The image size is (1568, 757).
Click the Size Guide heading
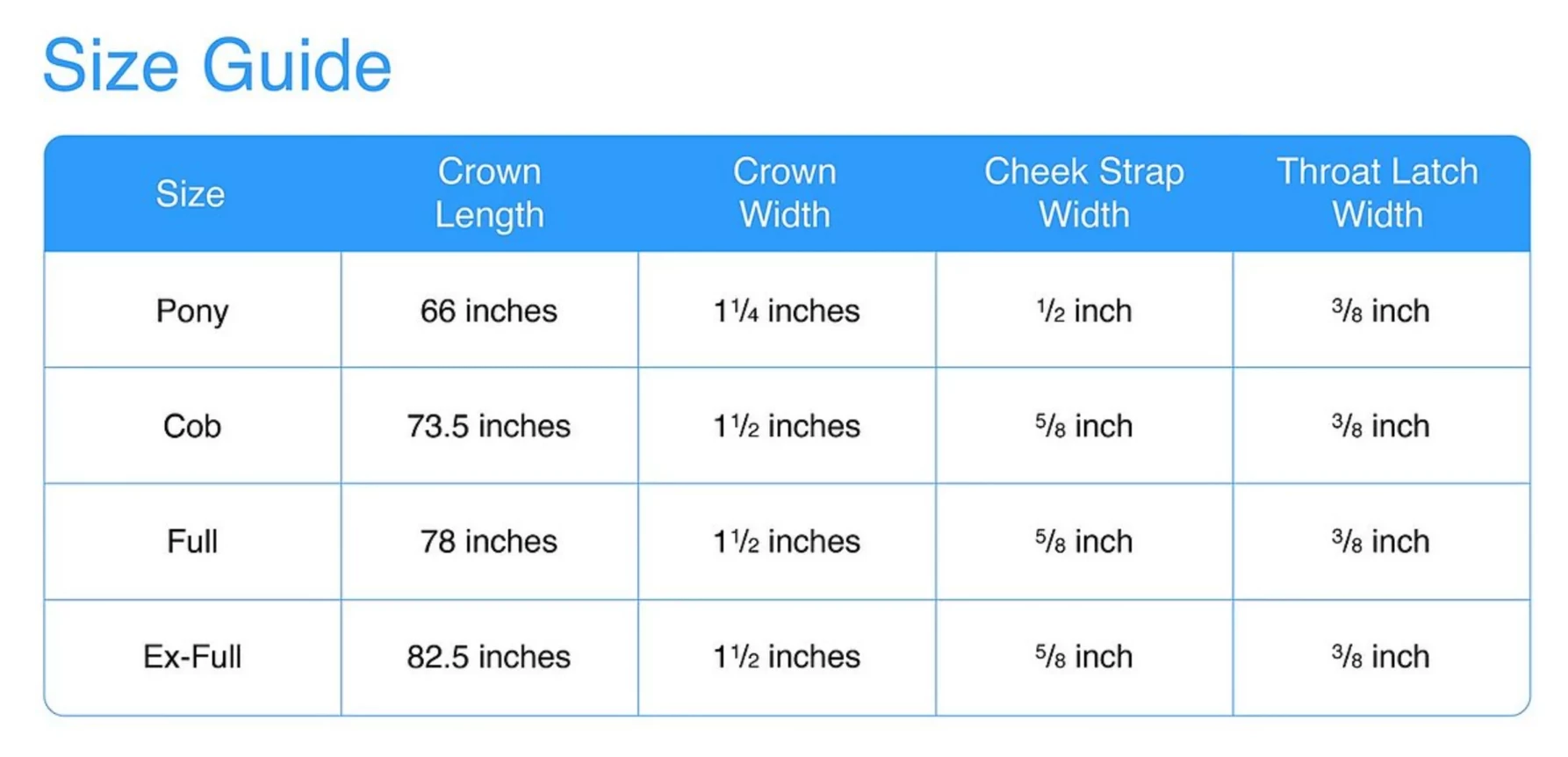[217, 66]
